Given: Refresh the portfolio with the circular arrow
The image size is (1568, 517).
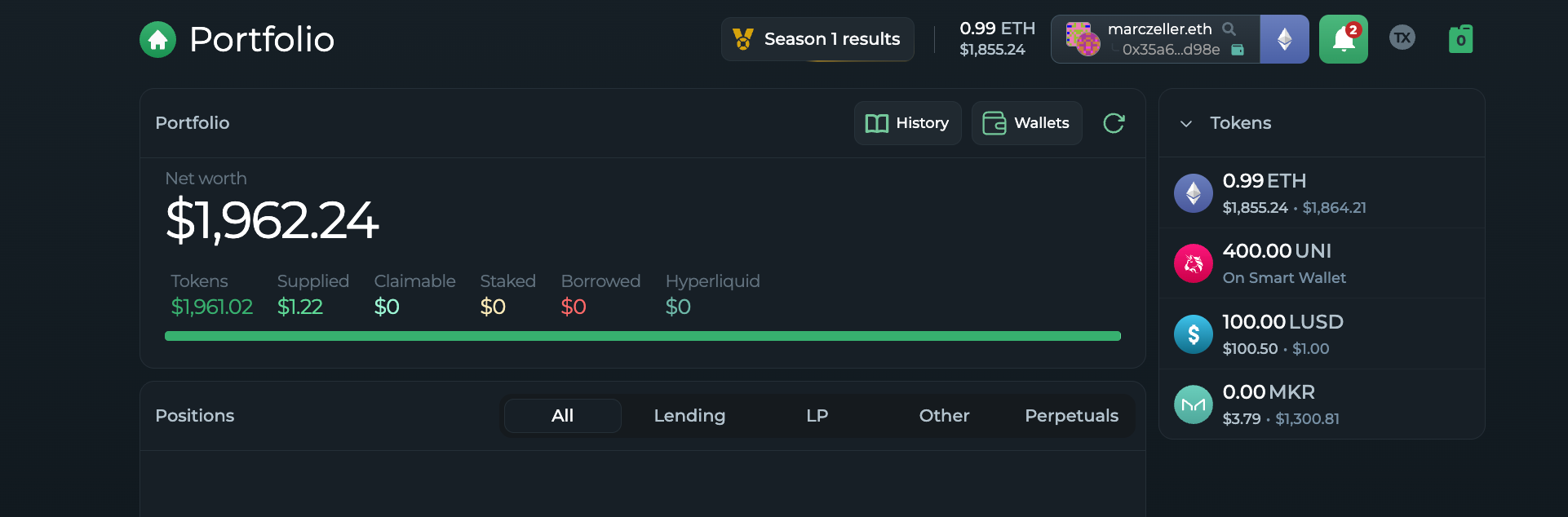Looking at the screenshot, I should click(x=1114, y=123).
